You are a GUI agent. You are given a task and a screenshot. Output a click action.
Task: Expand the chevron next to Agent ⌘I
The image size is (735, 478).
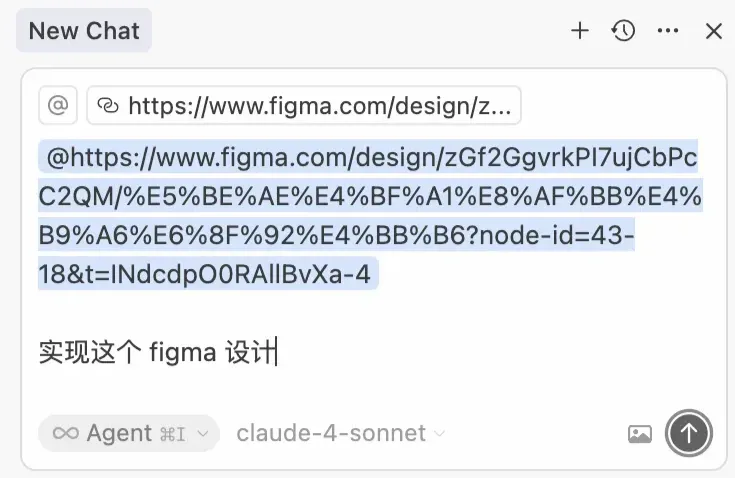click(x=203, y=434)
